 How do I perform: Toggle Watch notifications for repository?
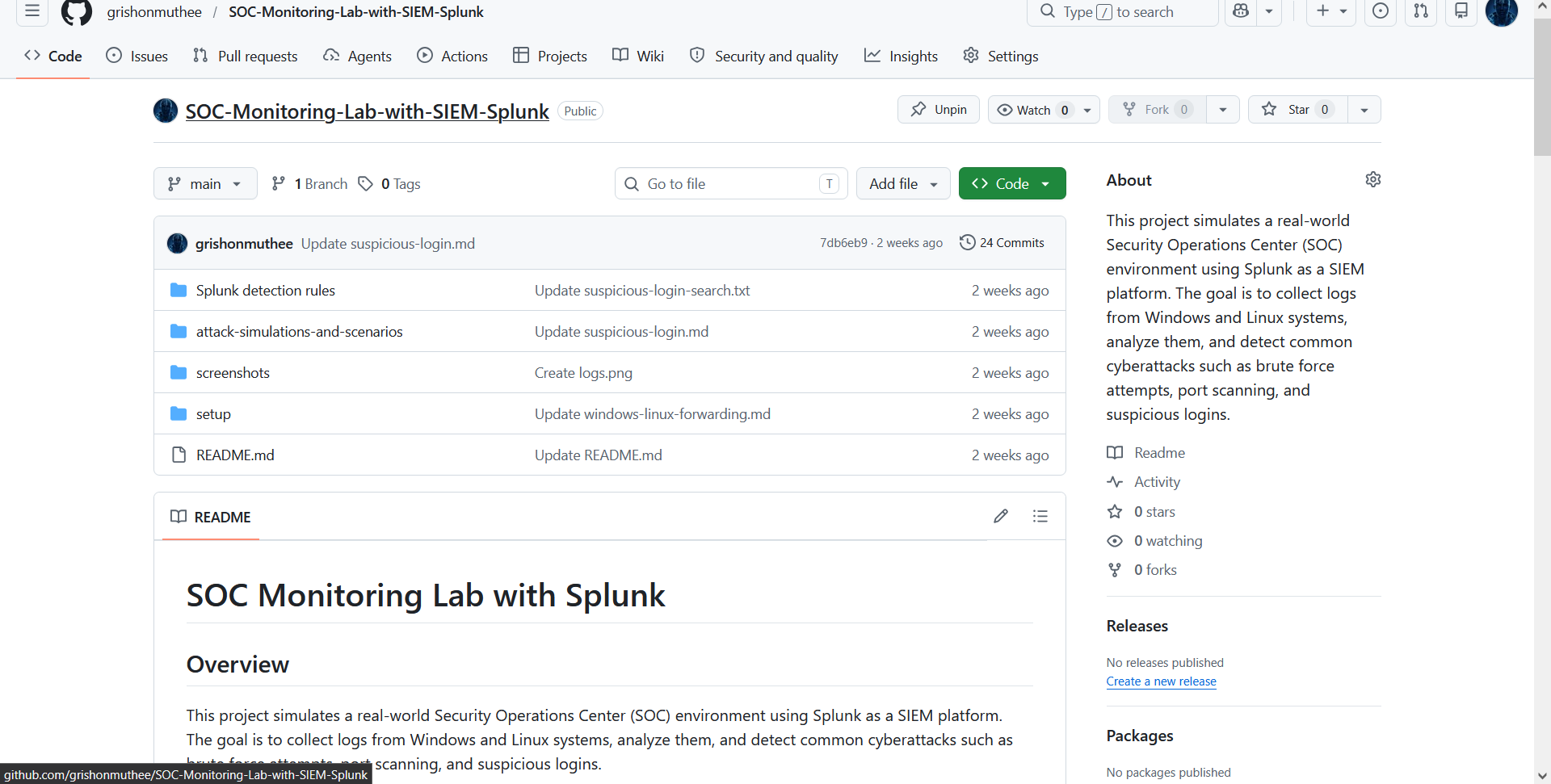pos(1044,110)
